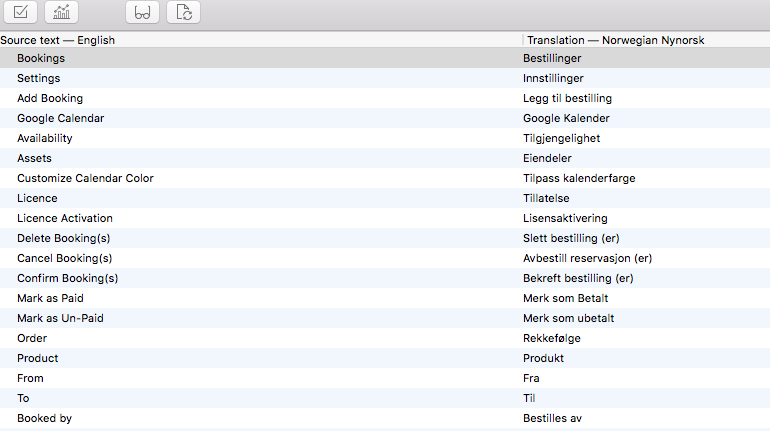This screenshot has height=431, width=770.
Task: Click the Validate translations checkmark icon
Action: pyautogui.click(x=22, y=13)
